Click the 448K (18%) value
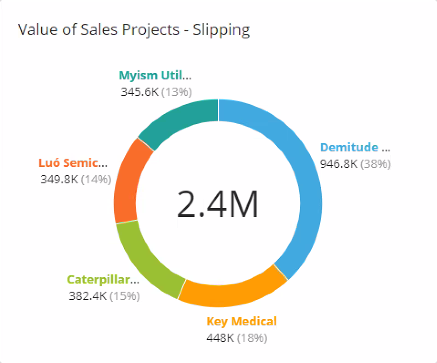Viewport: 437px width, 363px height. point(237,338)
